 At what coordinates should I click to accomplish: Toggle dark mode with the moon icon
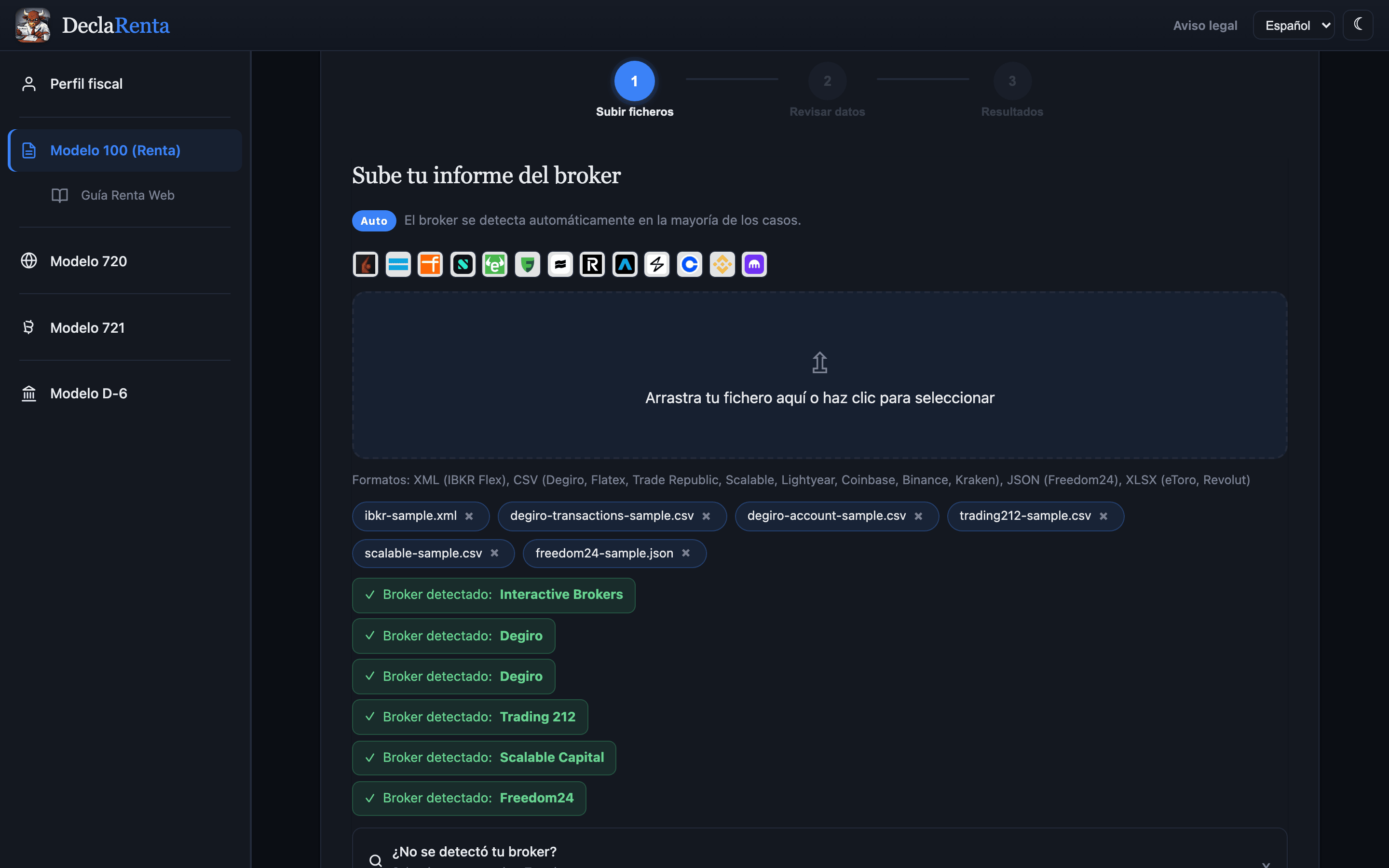tap(1358, 25)
